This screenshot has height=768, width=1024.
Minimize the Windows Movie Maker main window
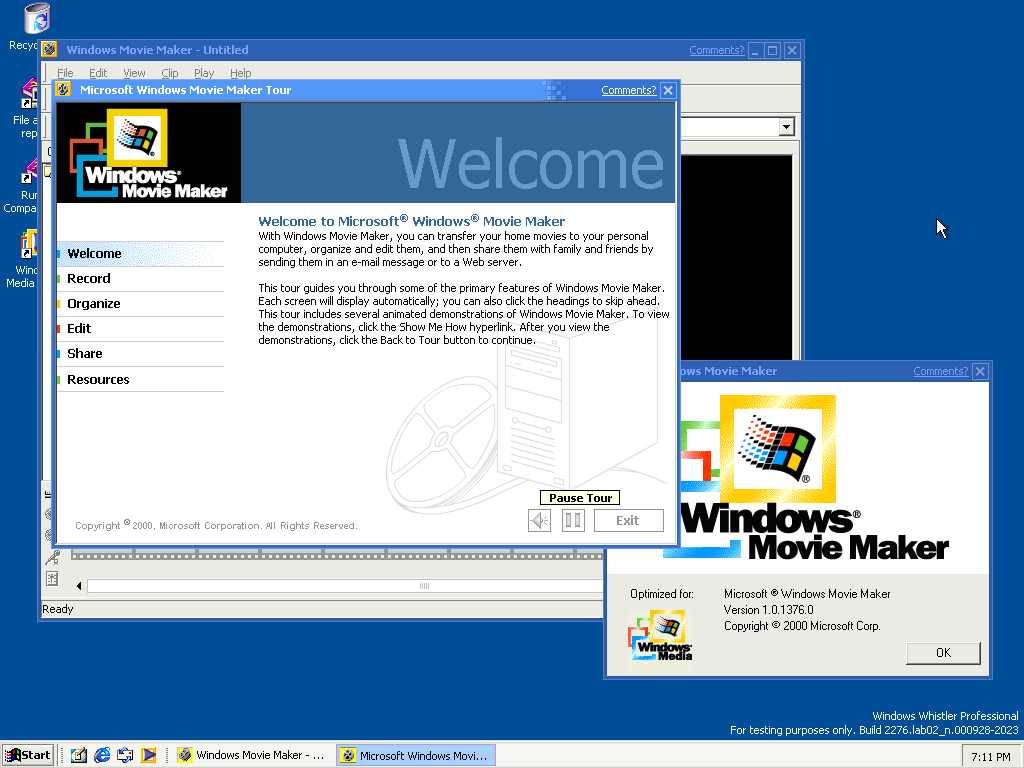pos(755,50)
